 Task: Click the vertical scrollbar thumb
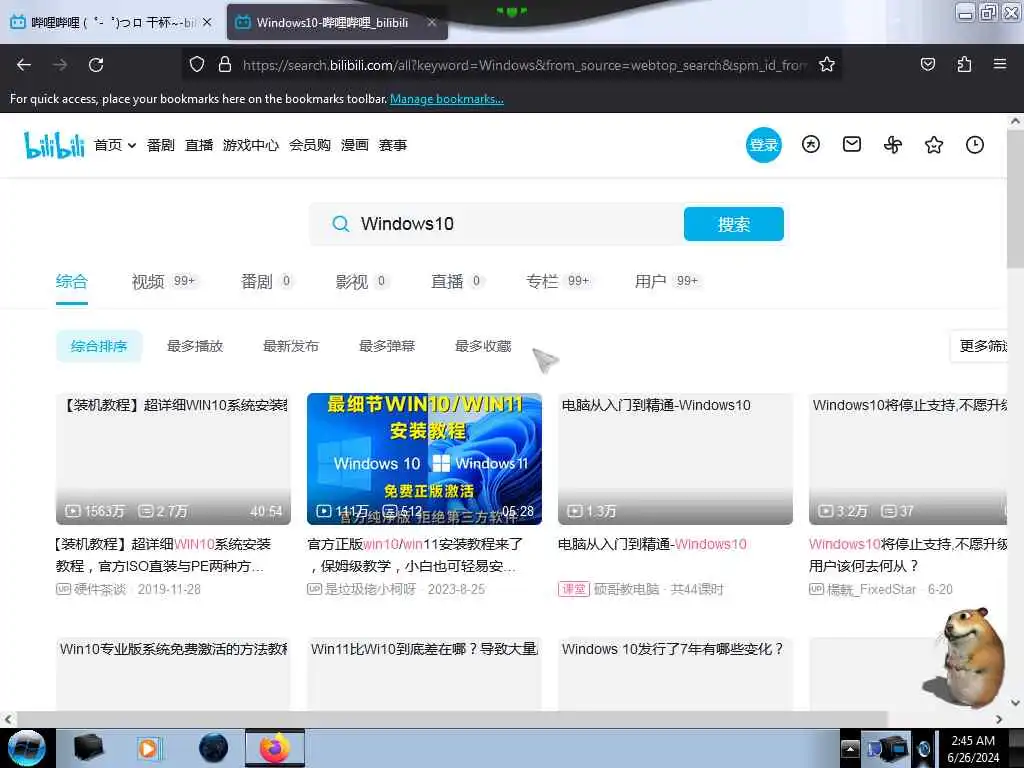pos(1015,198)
